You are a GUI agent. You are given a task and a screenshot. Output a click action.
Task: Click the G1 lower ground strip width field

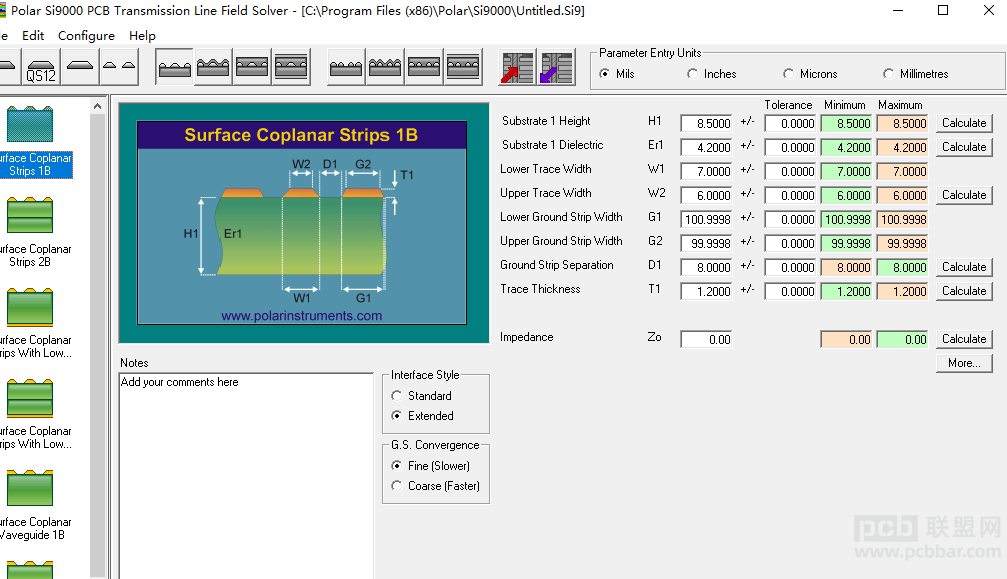(706, 220)
